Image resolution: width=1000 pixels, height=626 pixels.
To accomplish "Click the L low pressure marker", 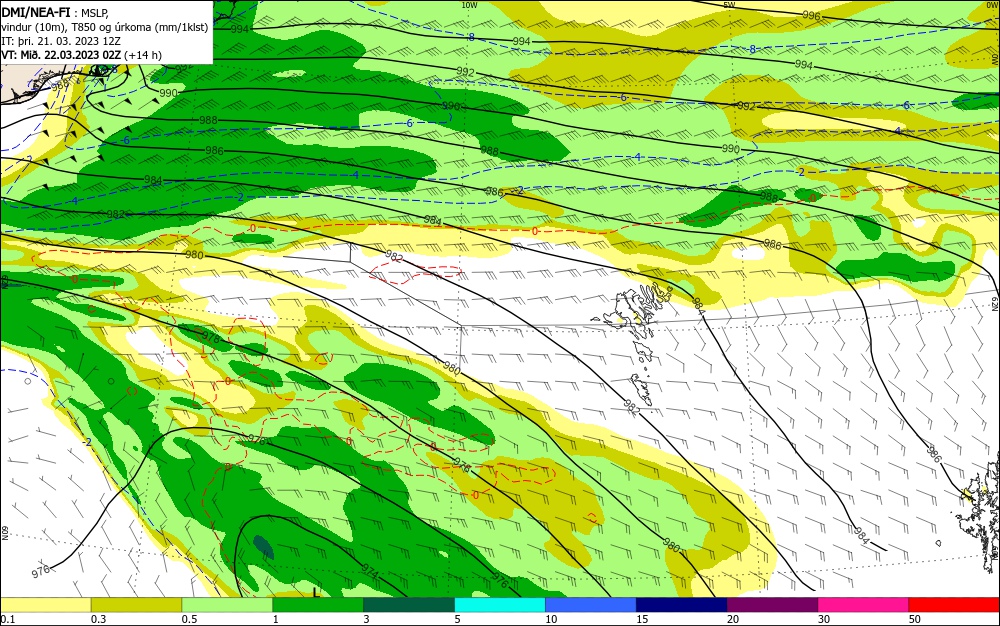I will coord(316,592).
